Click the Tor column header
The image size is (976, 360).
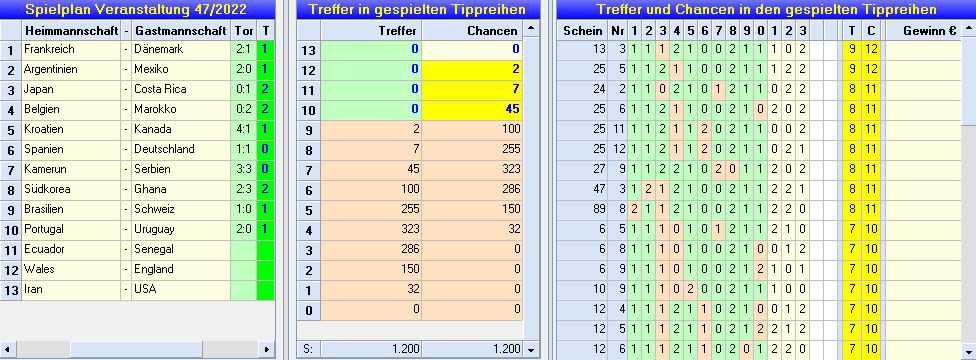pos(243,30)
